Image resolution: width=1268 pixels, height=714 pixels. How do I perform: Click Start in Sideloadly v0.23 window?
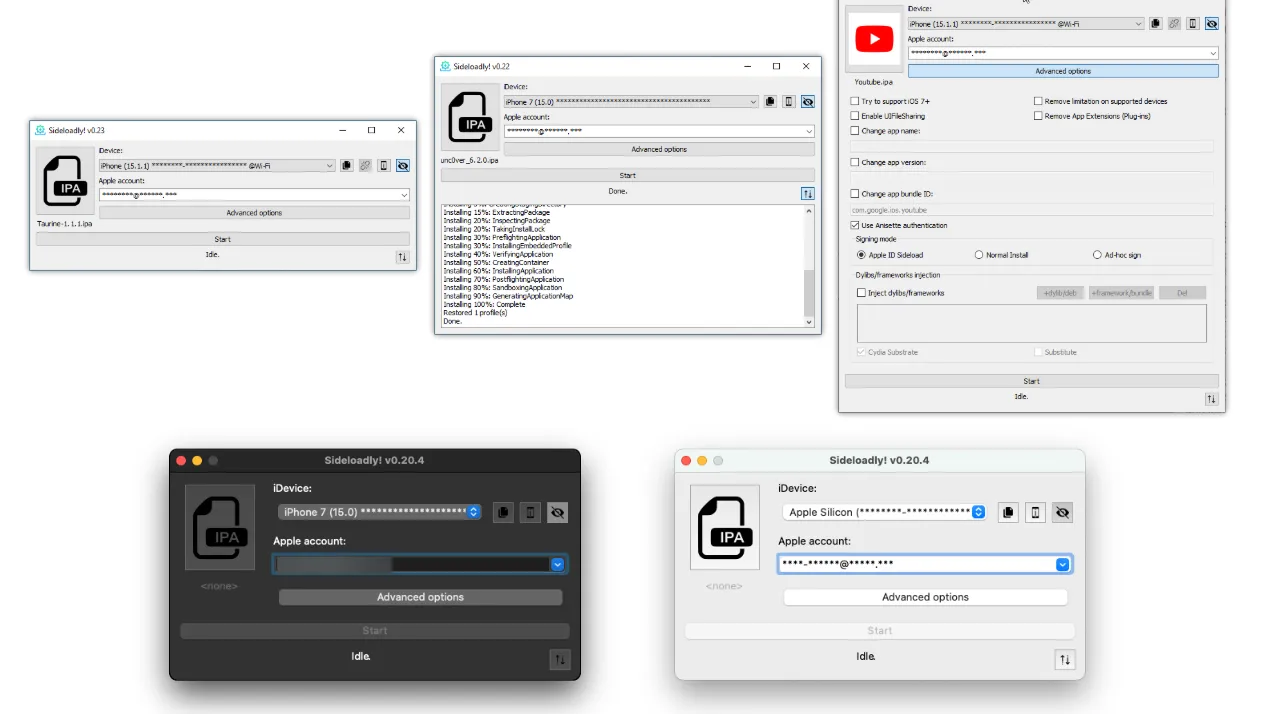click(x=222, y=239)
